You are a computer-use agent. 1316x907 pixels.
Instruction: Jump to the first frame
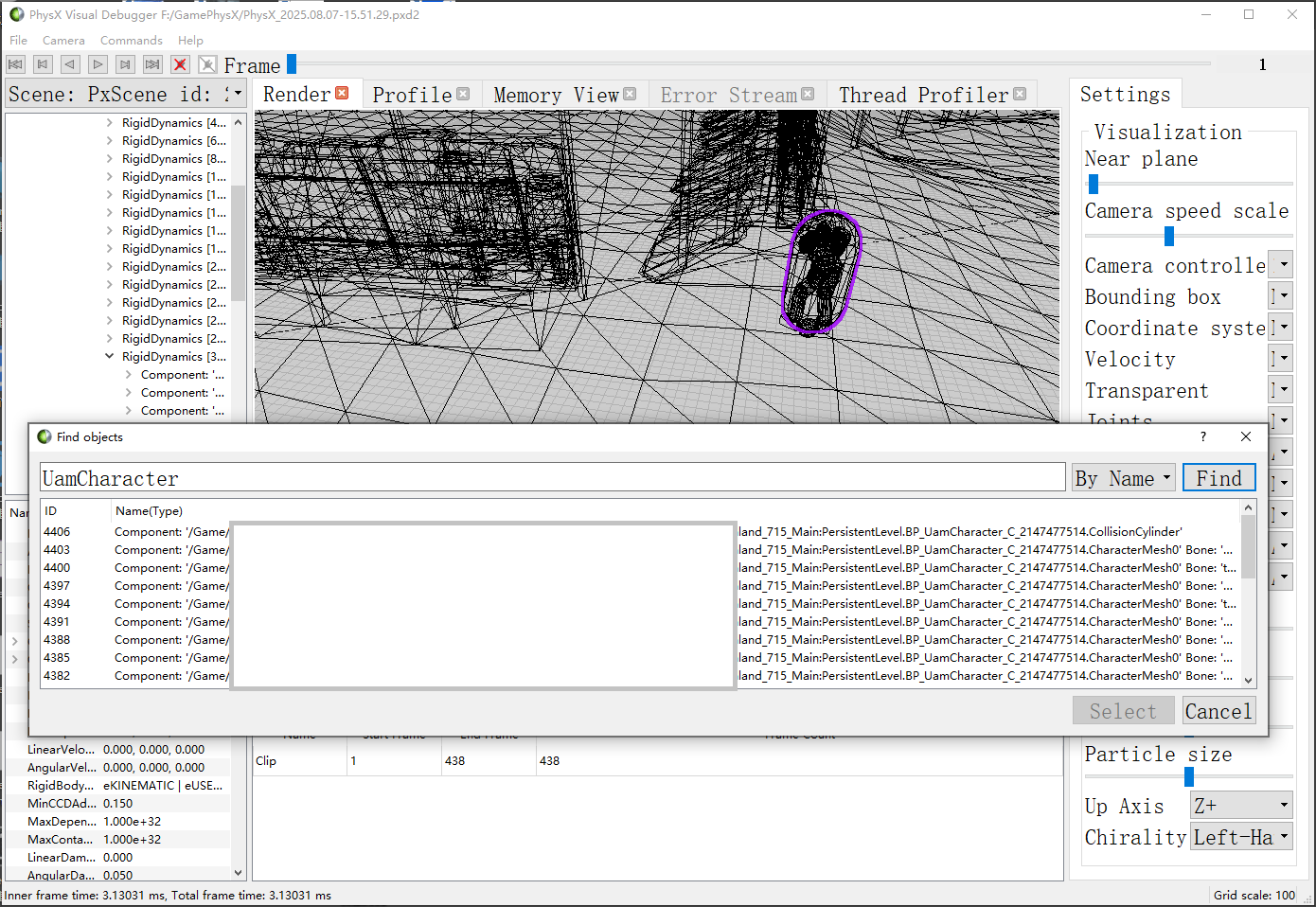tap(15, 64)
